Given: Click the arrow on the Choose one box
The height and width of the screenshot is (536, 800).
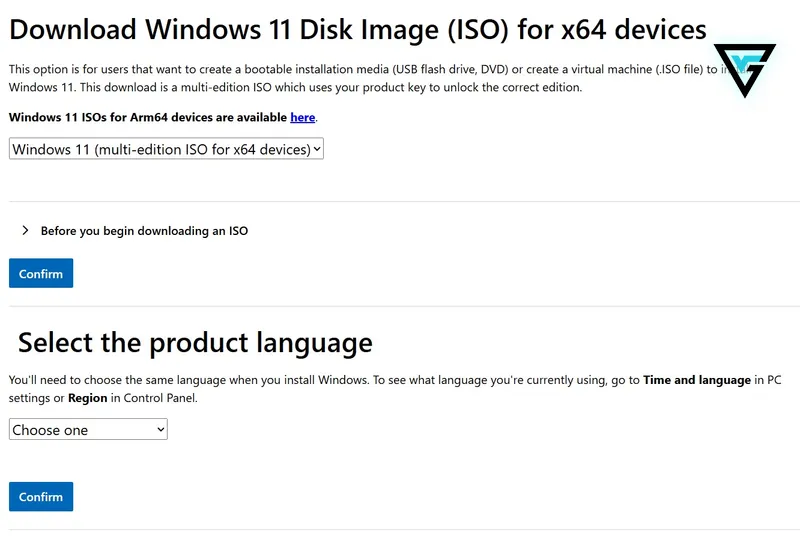Looking at the screenshot, I should (160, 429).
